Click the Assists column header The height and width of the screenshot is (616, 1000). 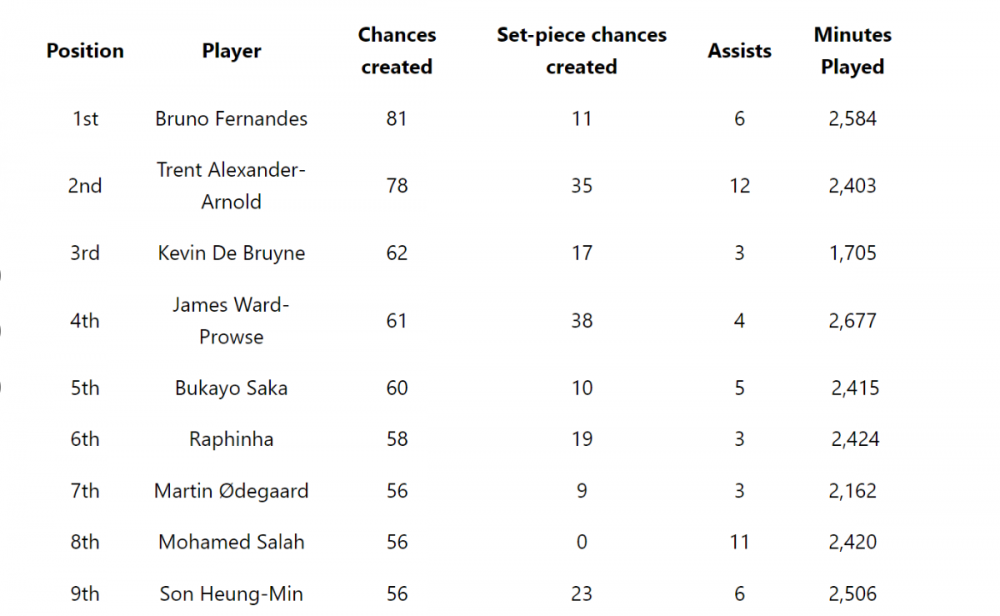tap(739, 51)
